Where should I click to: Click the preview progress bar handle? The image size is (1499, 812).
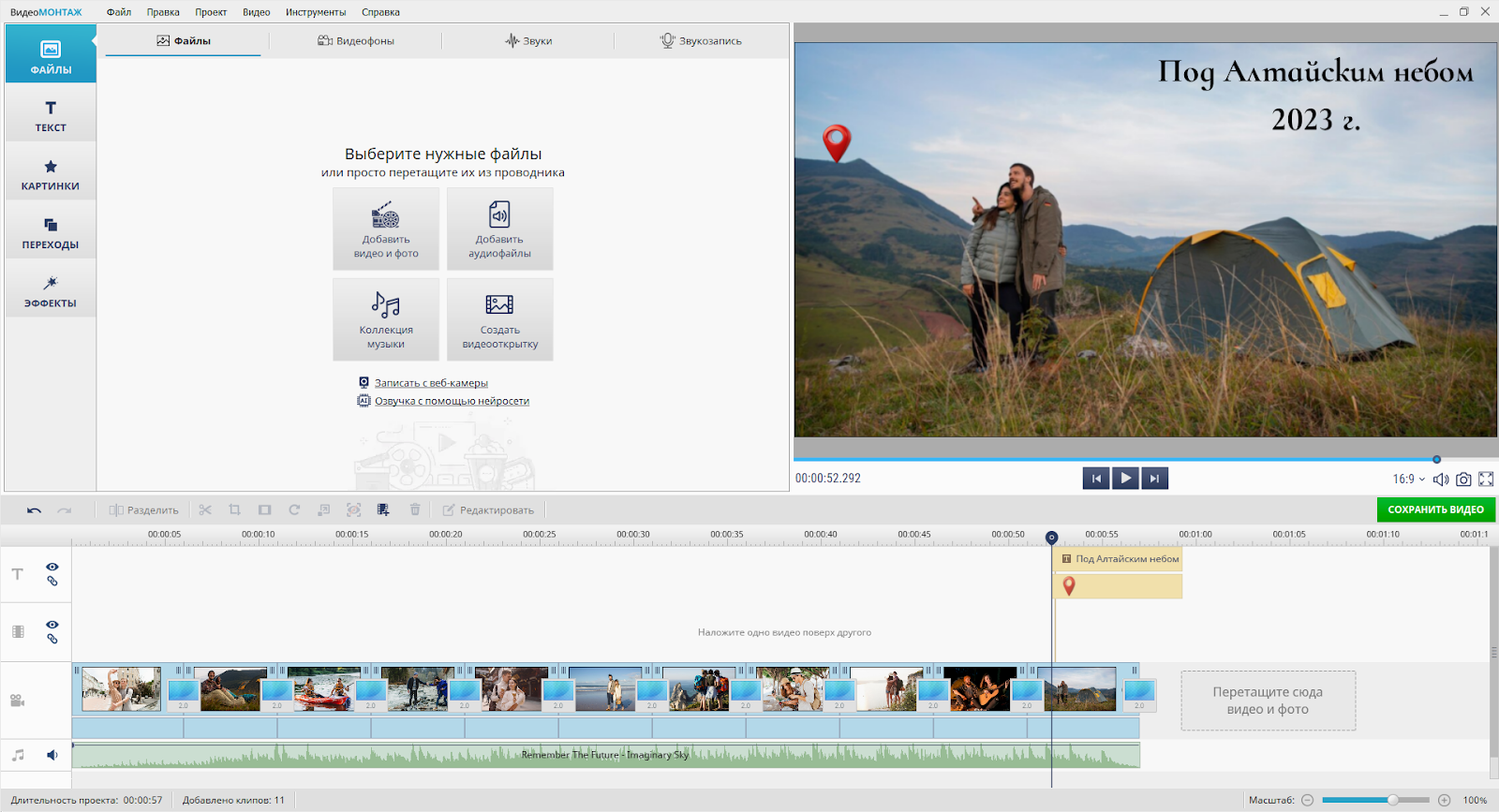(x=1436, y=459)
